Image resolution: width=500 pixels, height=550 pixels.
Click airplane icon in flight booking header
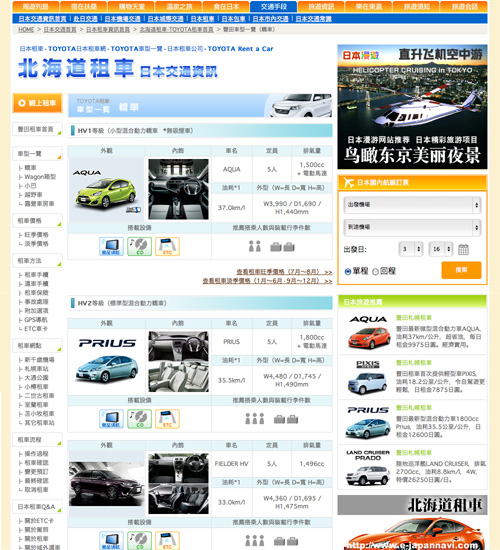click(x=348, y=182)
